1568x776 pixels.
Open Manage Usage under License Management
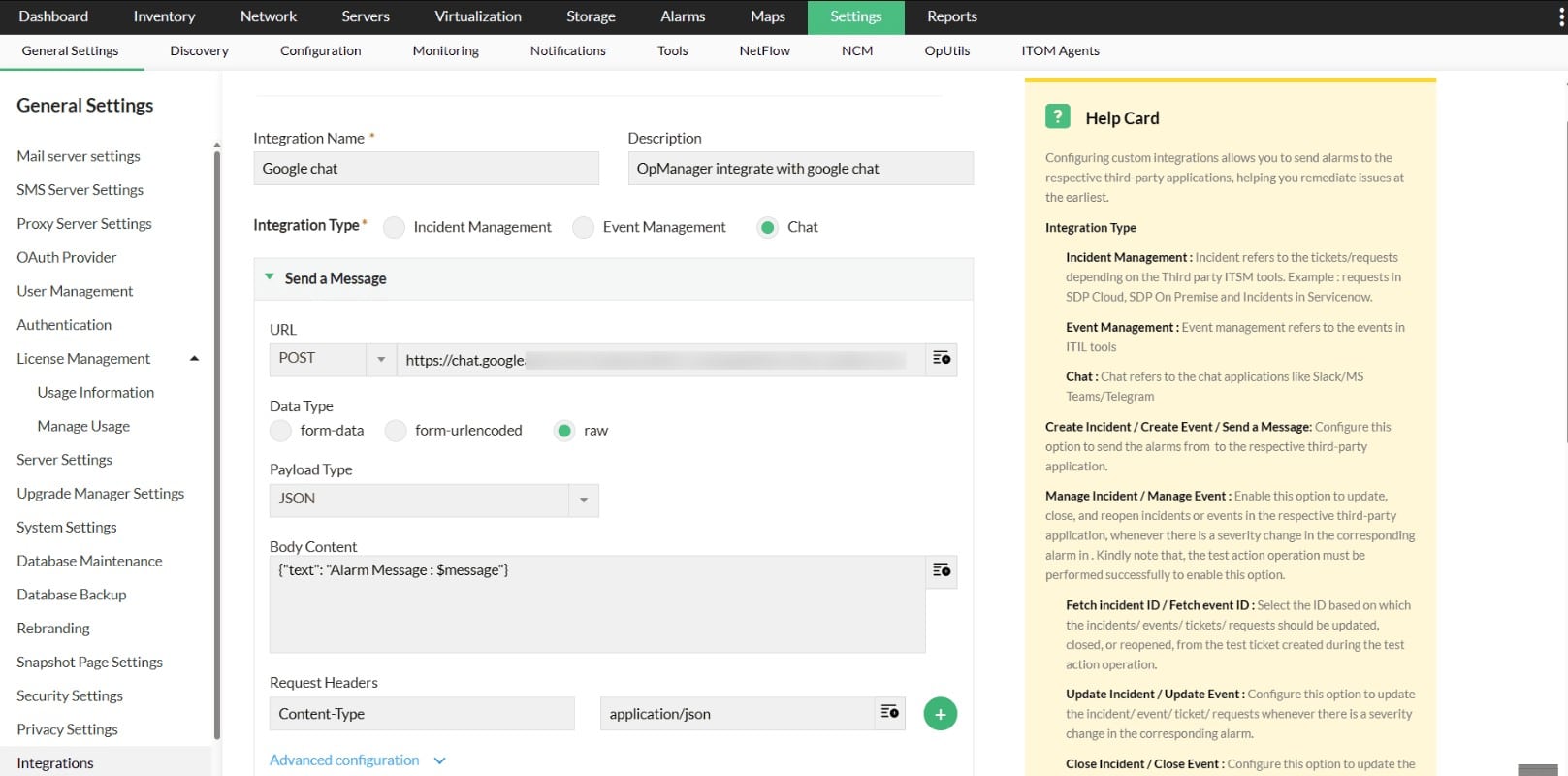tap(83, 426)
